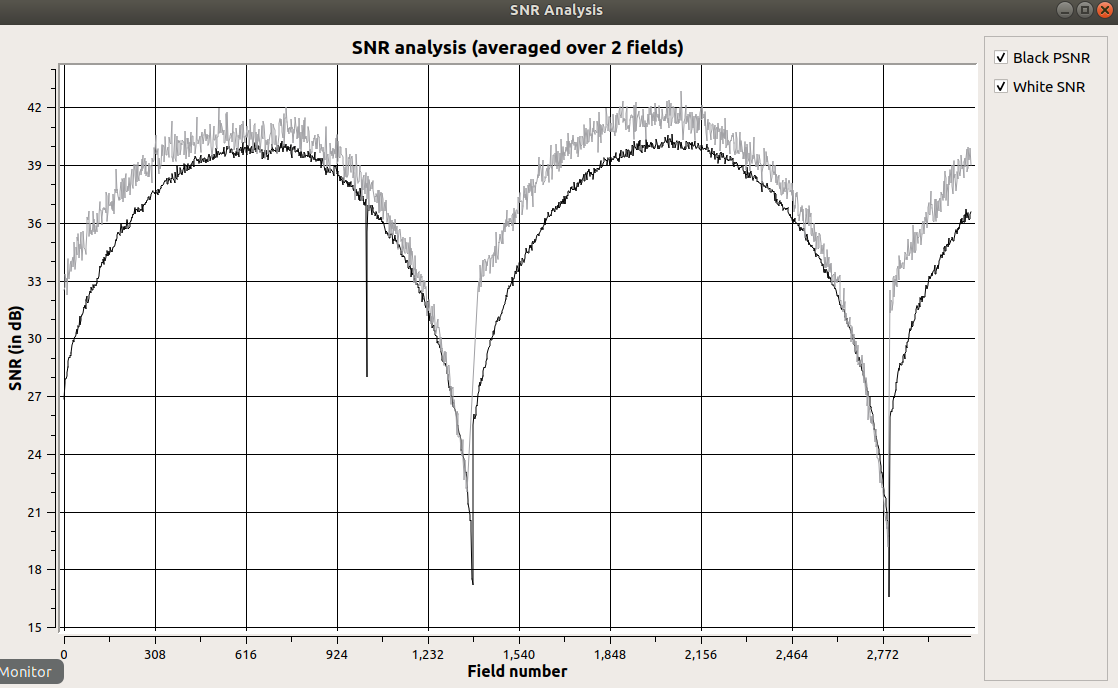1118x688 pixels.
Task: Click the 'Field number' x-axis label
Action: point(517,672)
